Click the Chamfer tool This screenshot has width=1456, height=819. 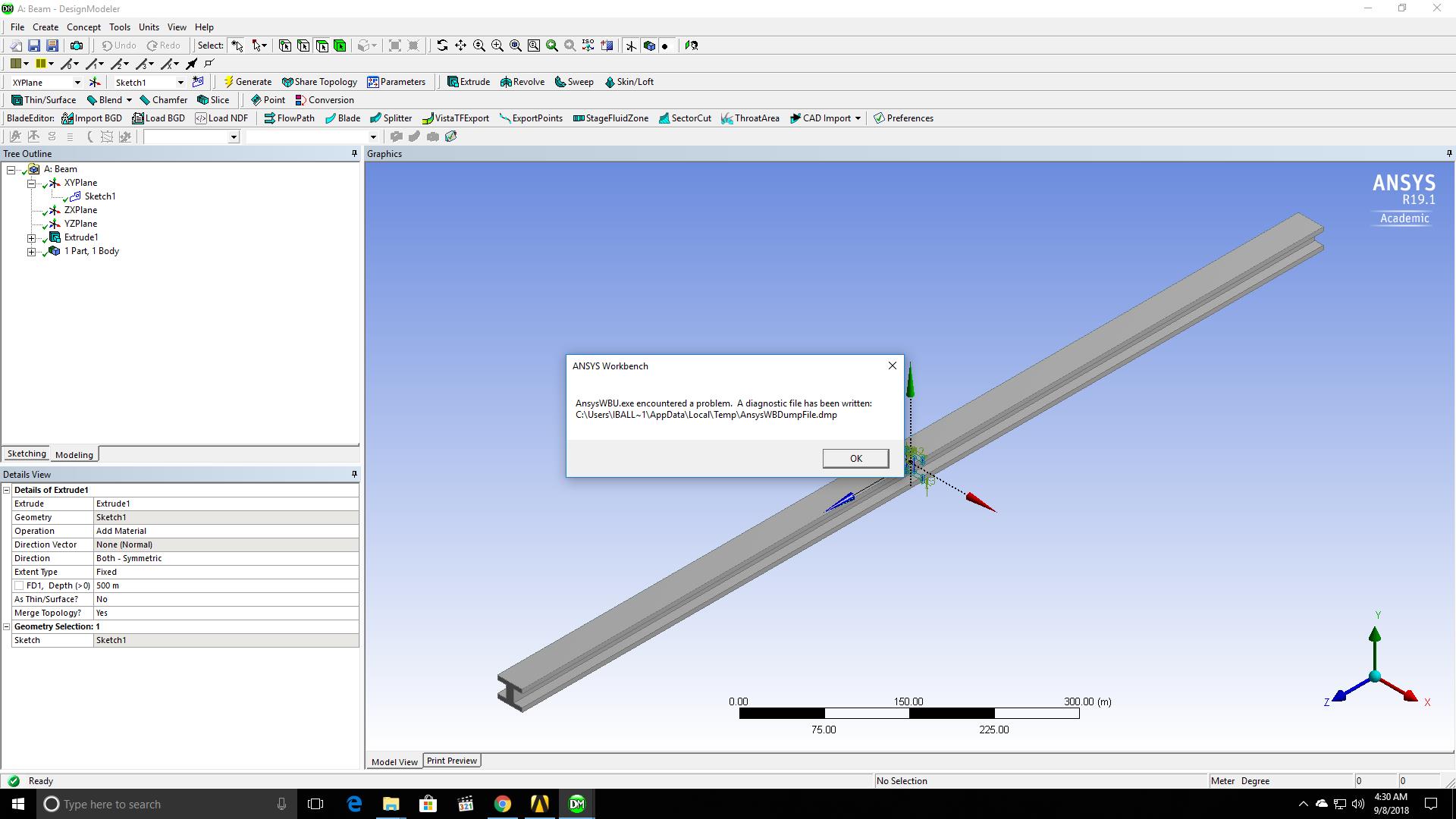tap(163, 100)
